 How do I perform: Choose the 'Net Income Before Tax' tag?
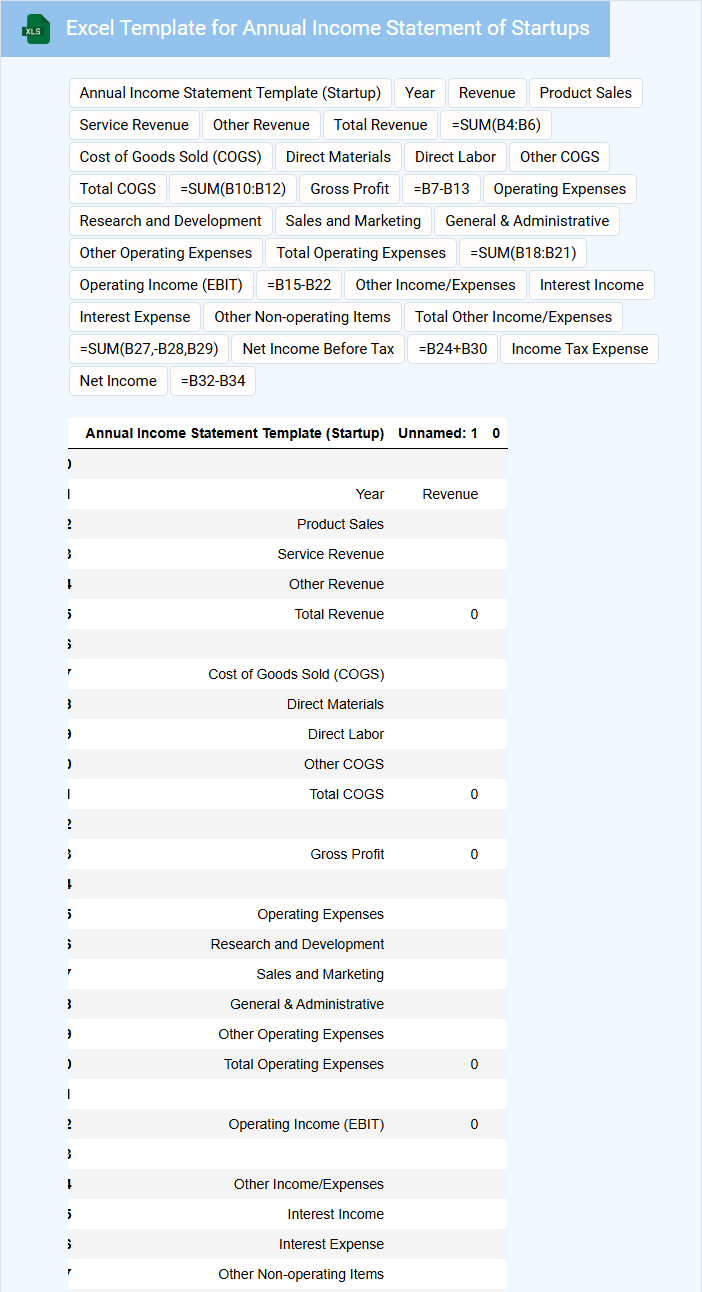pyautogui.click(x=318, y=349)
